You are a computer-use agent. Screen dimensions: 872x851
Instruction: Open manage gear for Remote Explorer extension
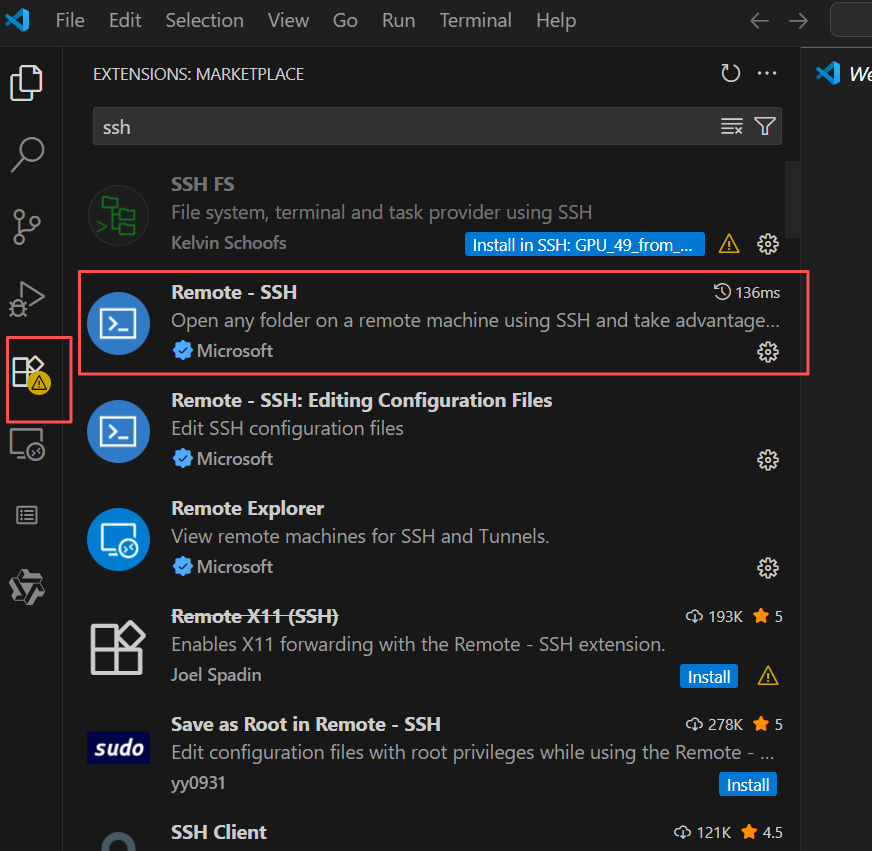(767, 568)
